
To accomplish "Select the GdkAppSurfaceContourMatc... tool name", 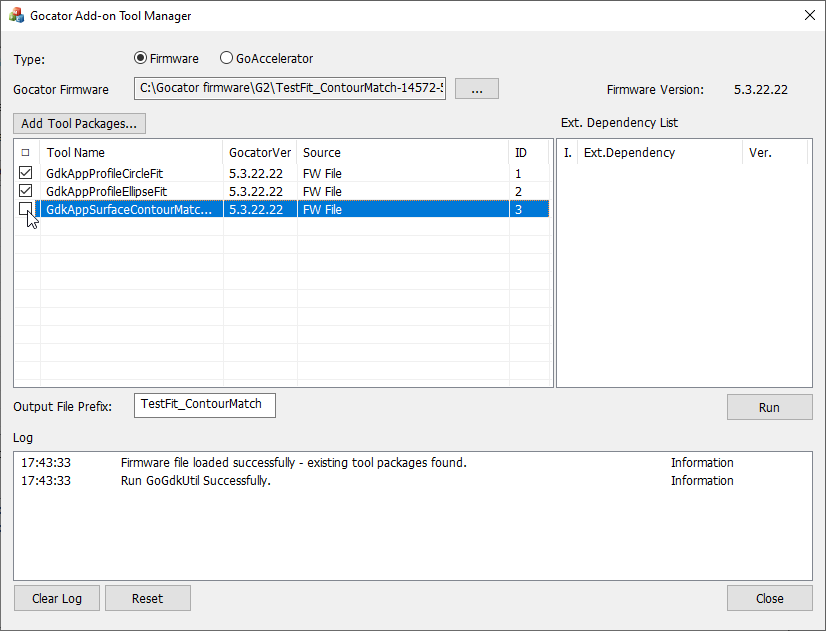I will 129,209.
